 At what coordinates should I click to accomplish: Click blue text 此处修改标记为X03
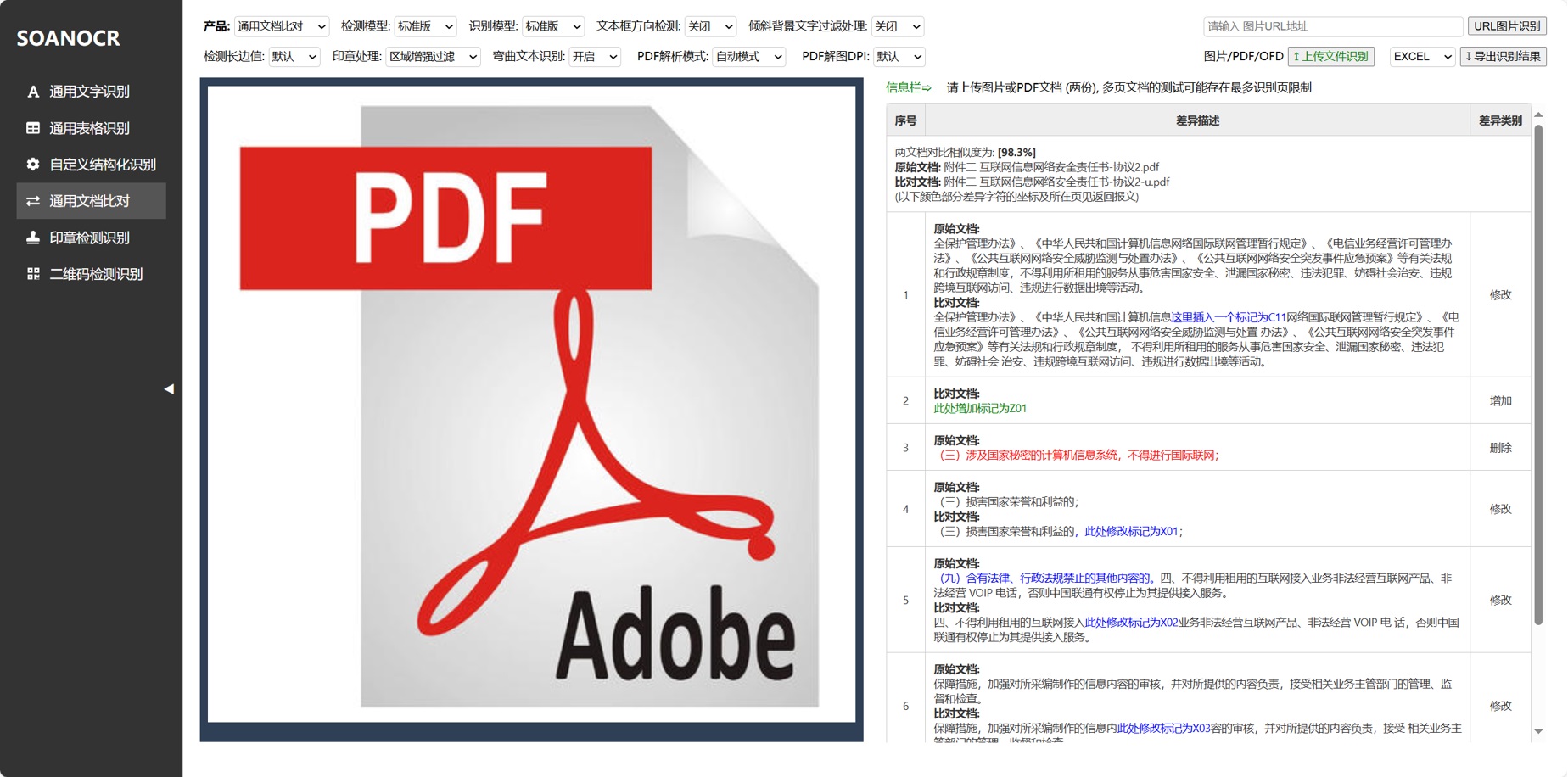coord(1163,728)
